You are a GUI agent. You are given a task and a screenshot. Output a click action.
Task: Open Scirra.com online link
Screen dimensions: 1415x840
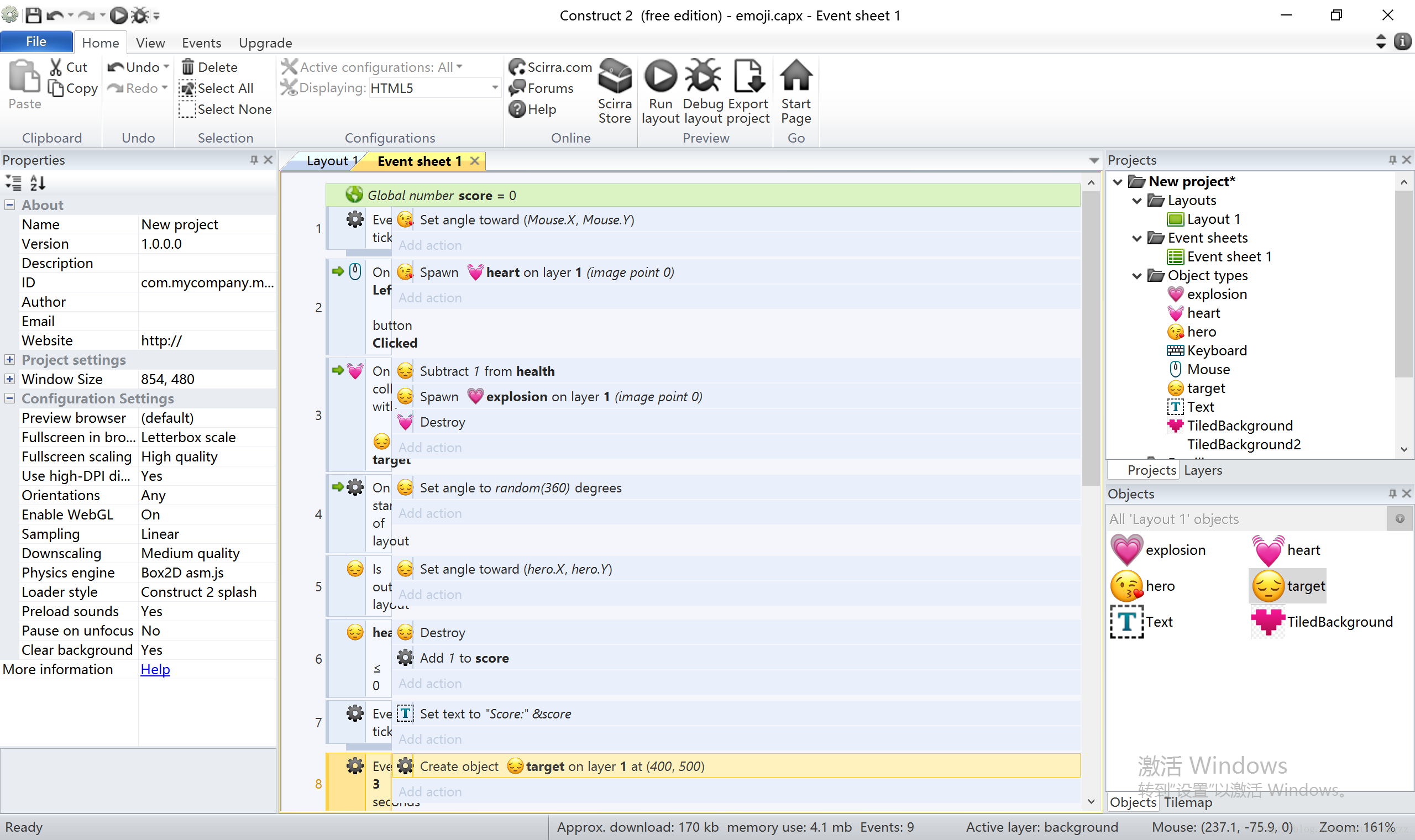pos(550,67)
